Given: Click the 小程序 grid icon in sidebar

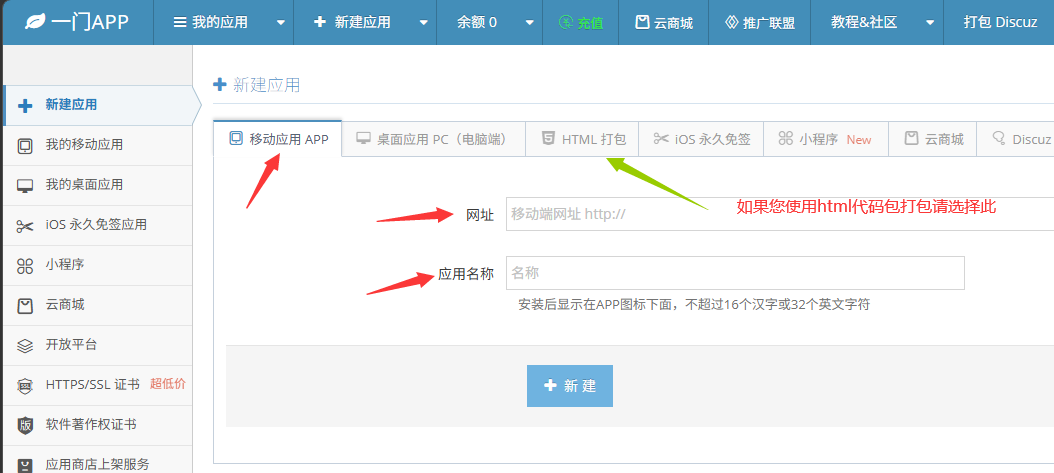Looking at the screenshot, I should pyautogui.click(x=25, y=265).
